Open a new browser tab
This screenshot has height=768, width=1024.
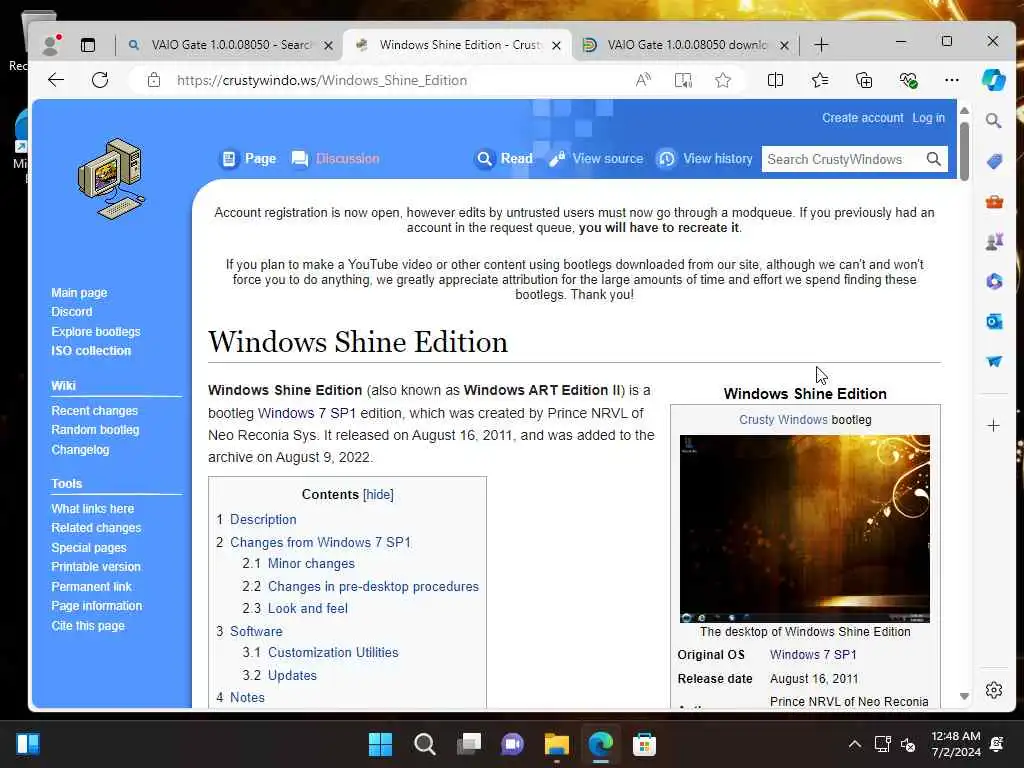click(821, 45)
